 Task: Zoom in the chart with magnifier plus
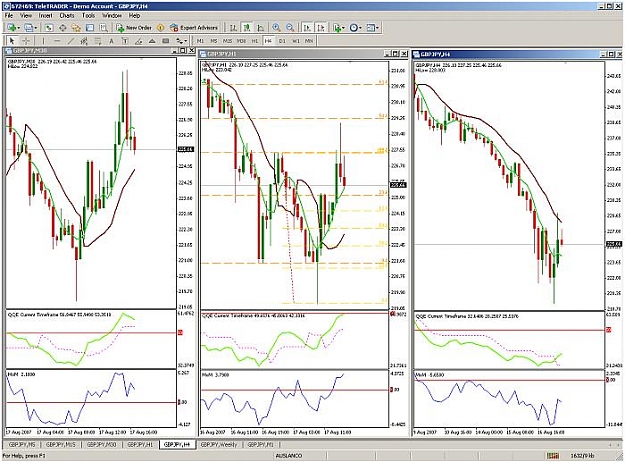pyautogui.click(x=276, y=28)
